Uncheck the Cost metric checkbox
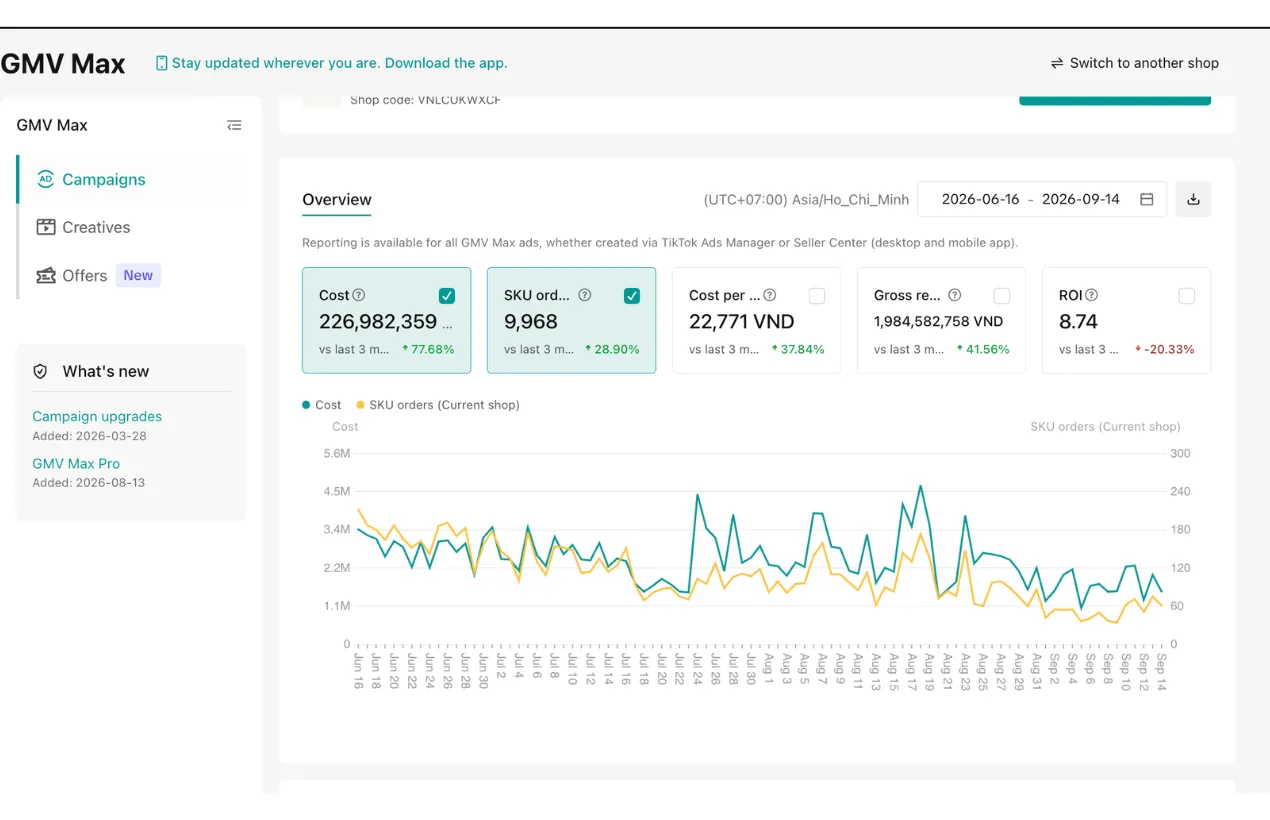Screen dimensions: 1270x820 click(x=447, y=295)
